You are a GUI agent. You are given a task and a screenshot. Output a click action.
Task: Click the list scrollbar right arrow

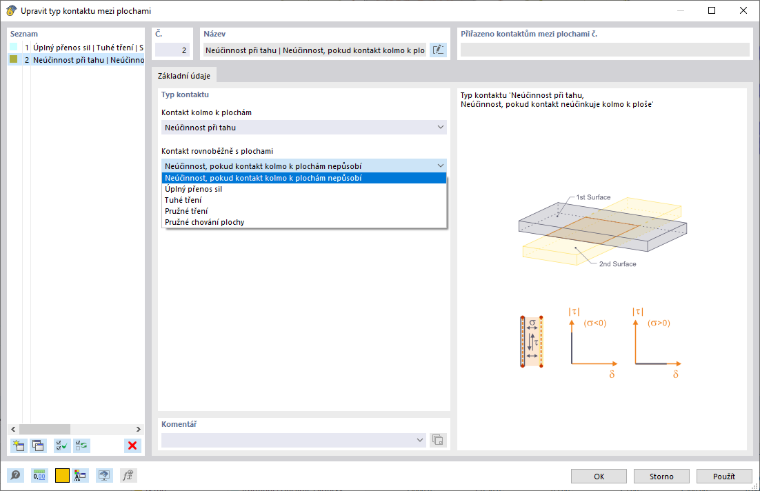138,429
